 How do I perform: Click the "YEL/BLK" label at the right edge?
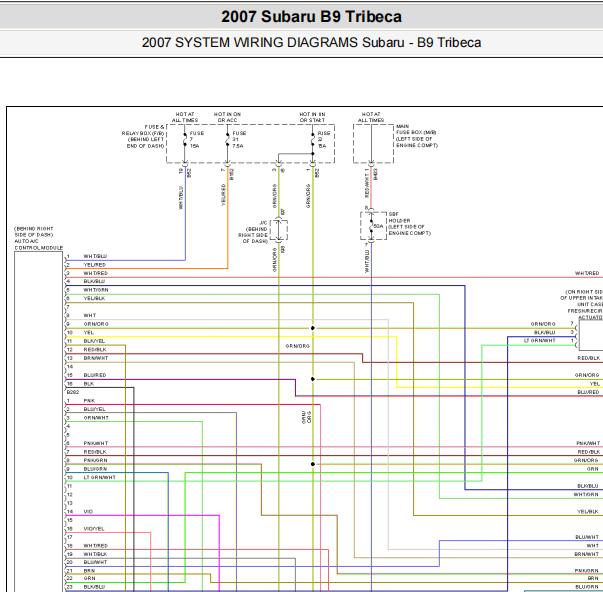point(588,512)
